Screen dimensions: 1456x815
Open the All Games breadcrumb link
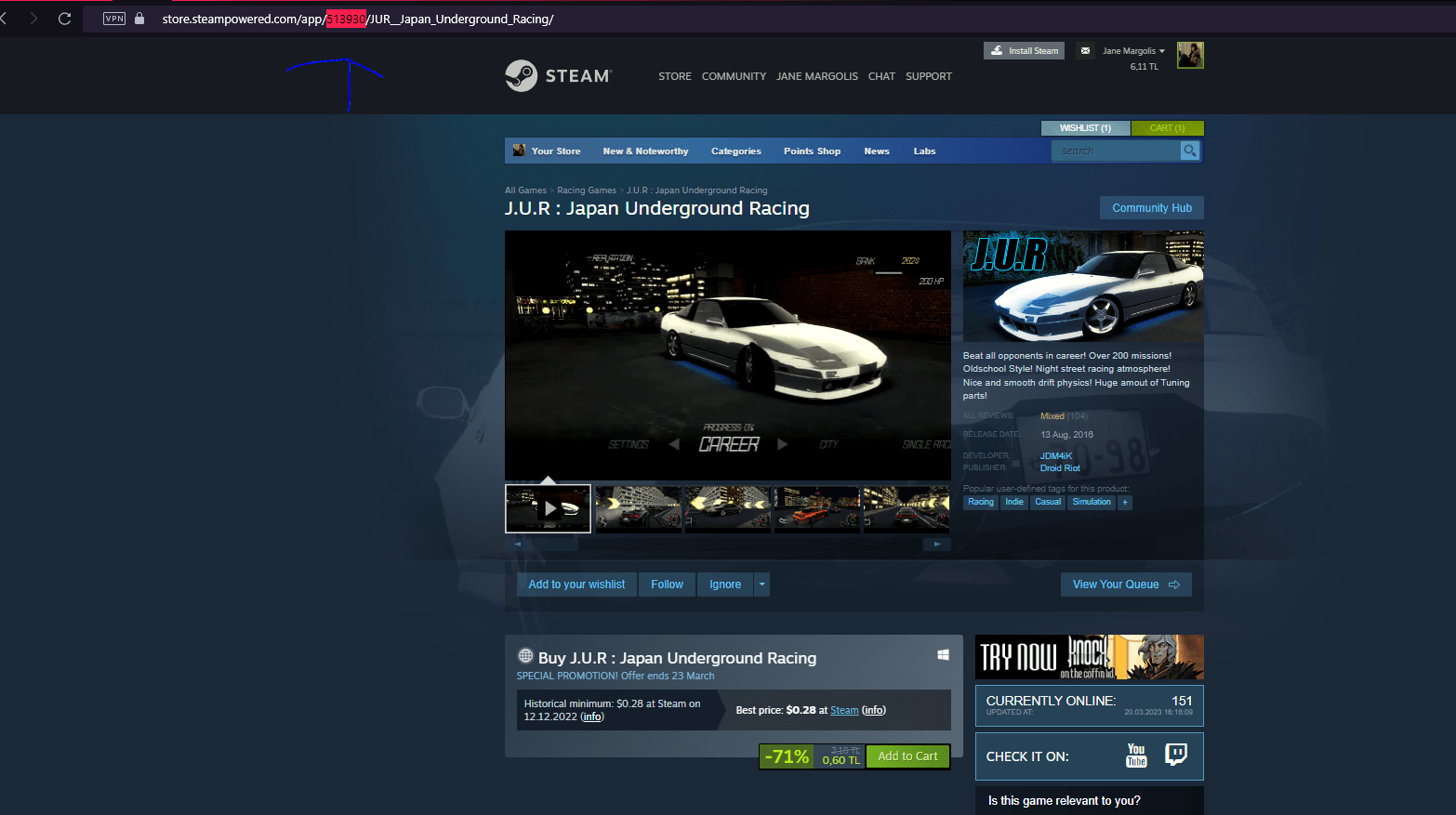point(525,191)
